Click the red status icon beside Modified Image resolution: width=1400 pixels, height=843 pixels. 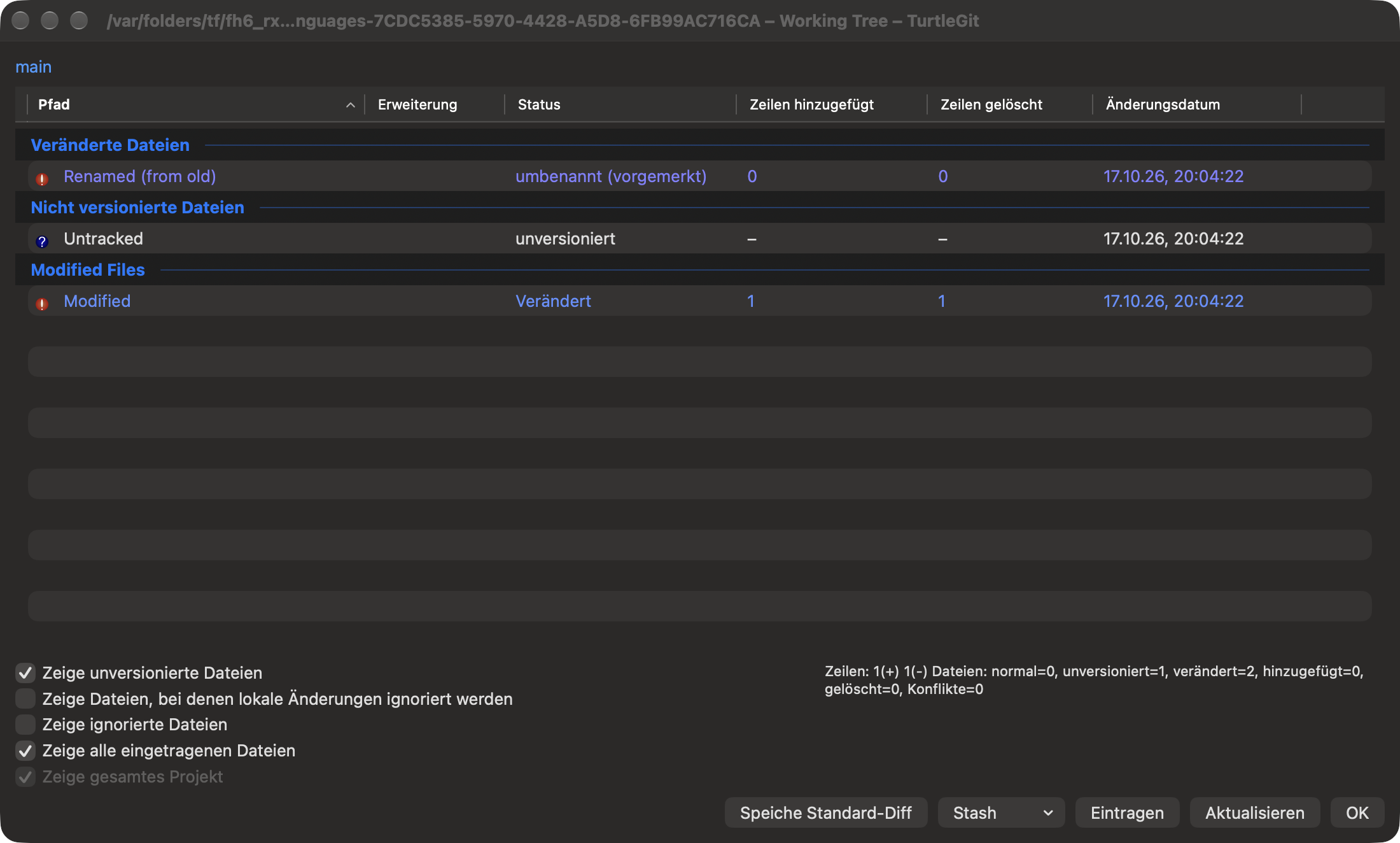pos(42,304)
